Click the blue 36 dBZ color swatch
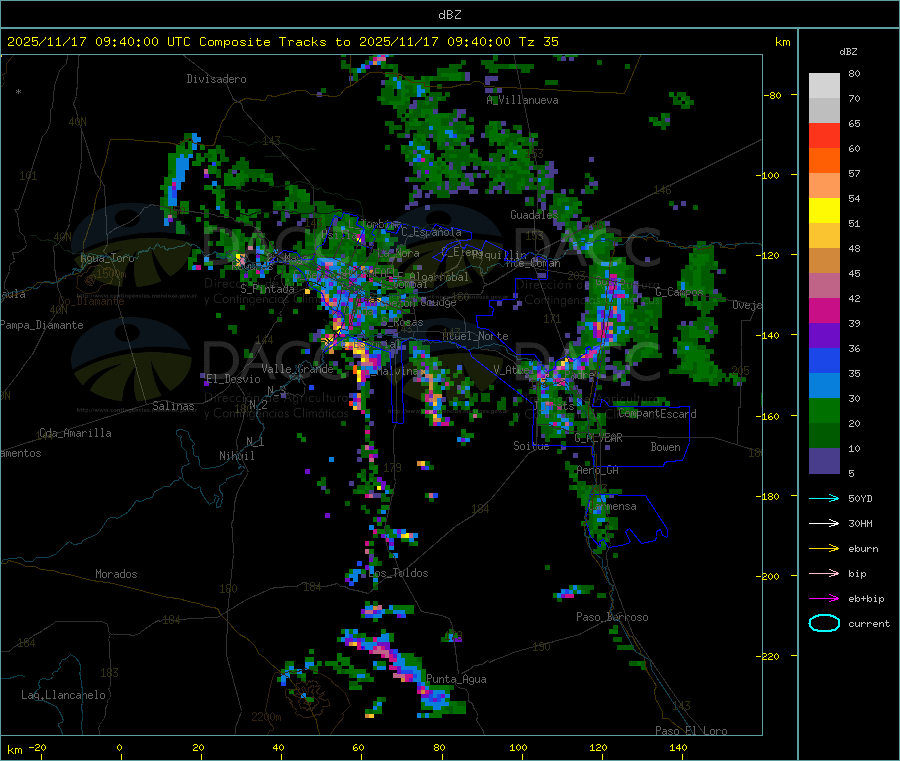Image resolution: width=900 pixels, height=761 pixels. point(824,360)
